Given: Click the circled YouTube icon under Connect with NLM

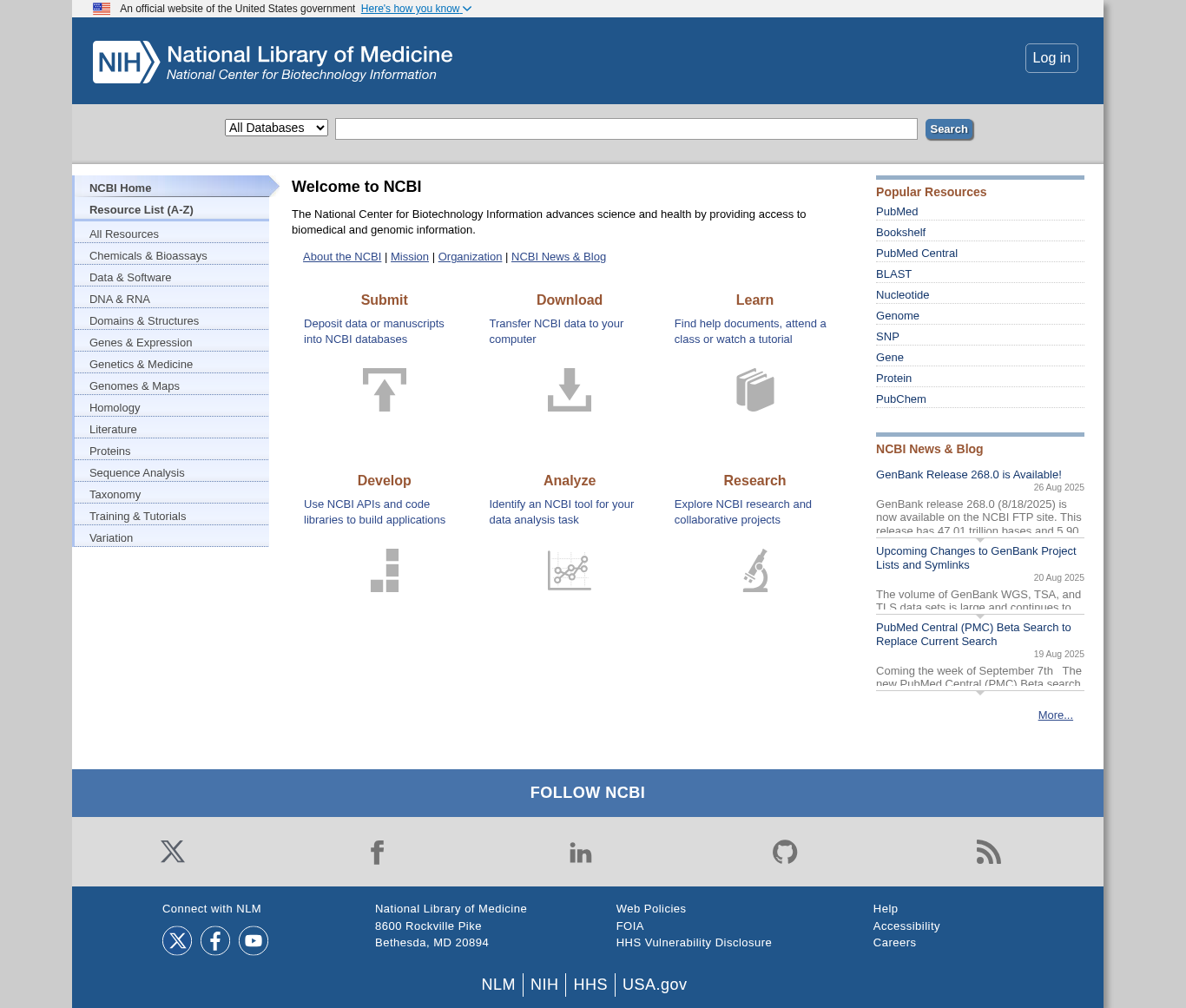Looking at the screenshot, I should click(x=254, y=940).
